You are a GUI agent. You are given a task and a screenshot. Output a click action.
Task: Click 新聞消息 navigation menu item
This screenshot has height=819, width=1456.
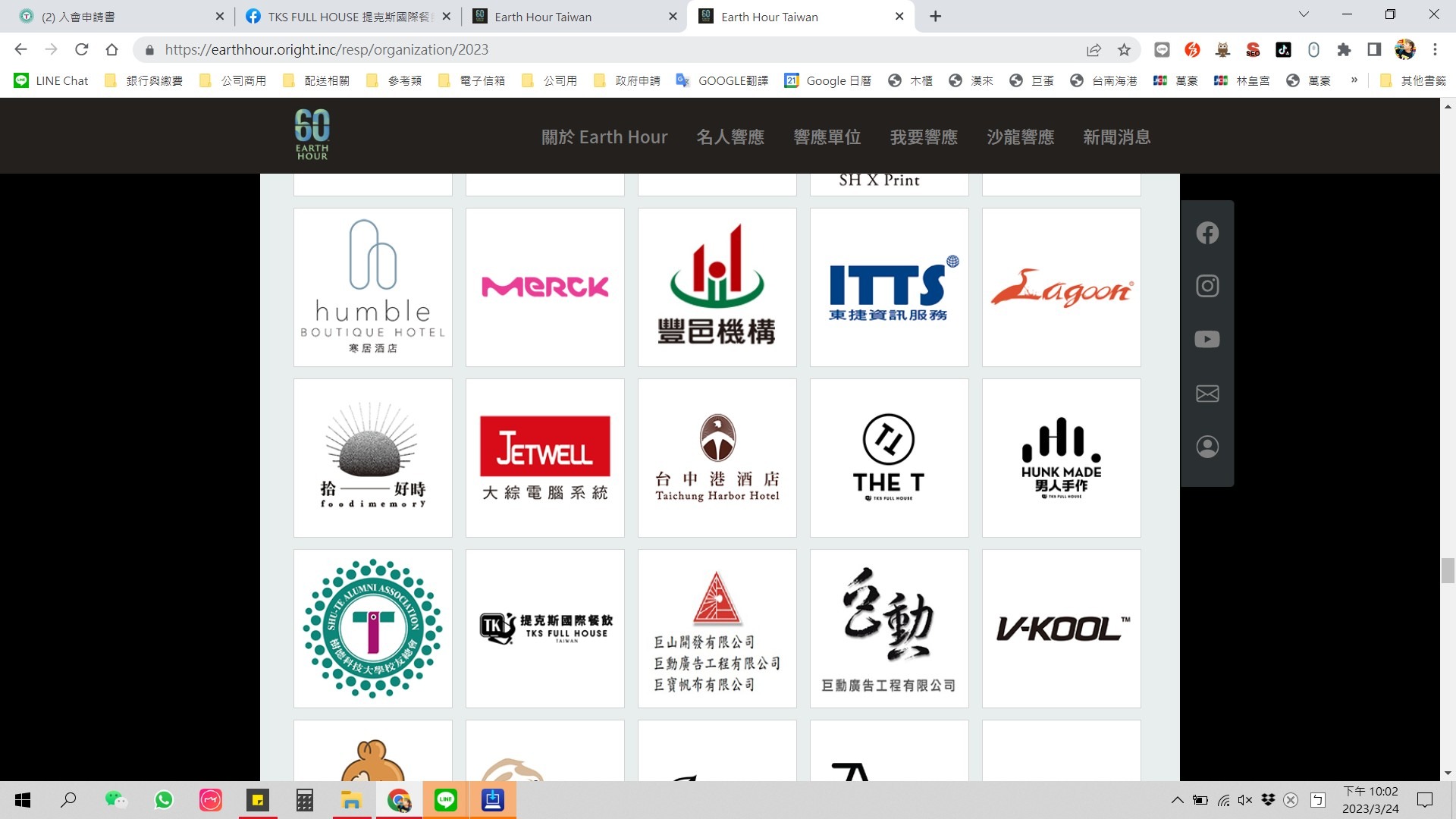click(1116, 137)
